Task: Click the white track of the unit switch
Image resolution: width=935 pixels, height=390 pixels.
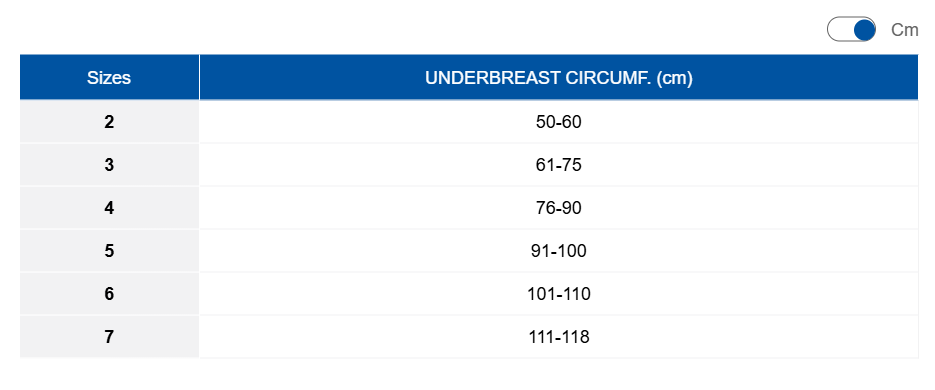Action: 840,30
